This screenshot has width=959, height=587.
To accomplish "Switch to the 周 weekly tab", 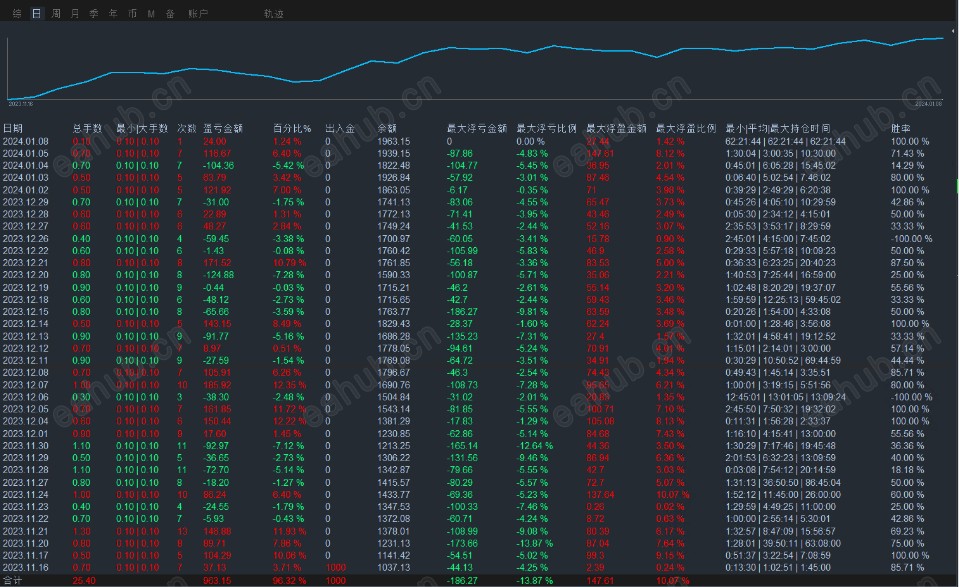I will tap(56, 13).
